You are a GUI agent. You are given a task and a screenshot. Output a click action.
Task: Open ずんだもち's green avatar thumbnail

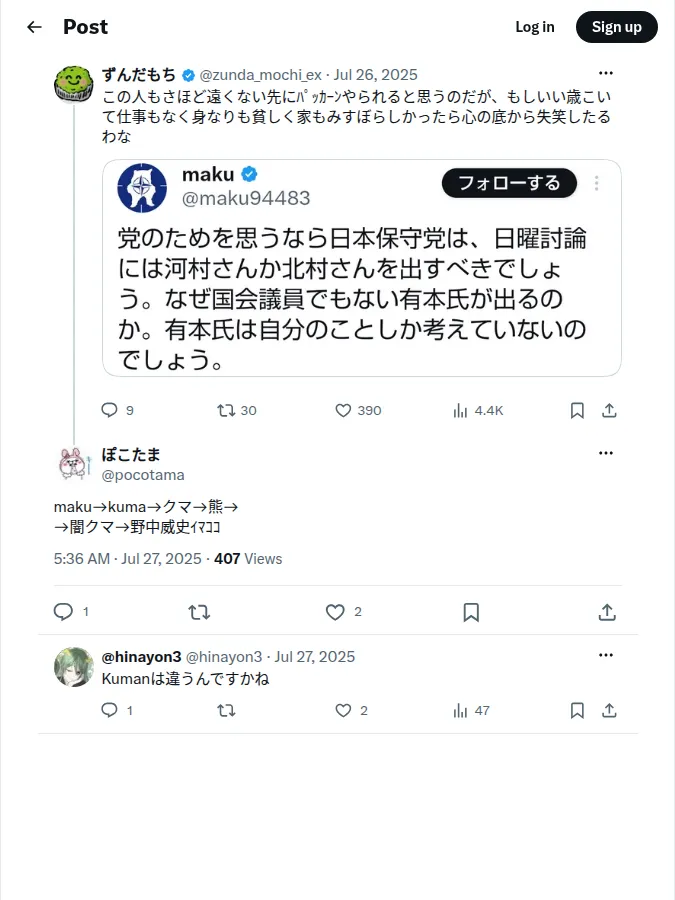(x=73, y=84)
